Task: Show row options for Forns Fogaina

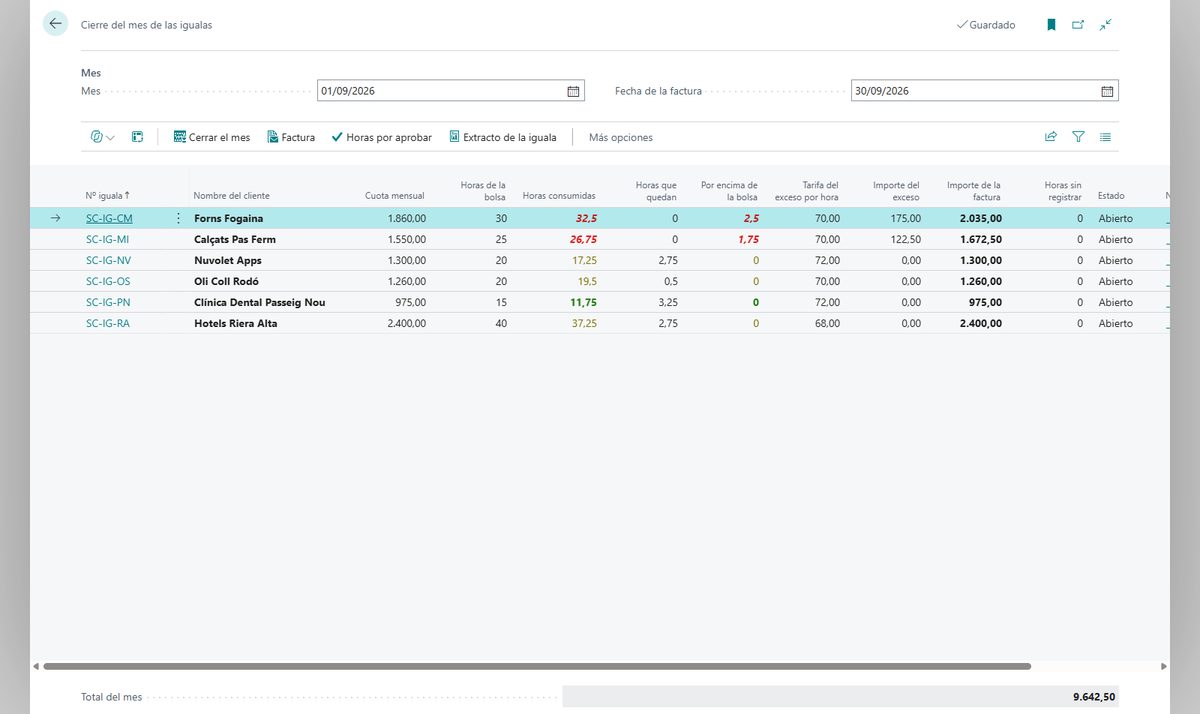Action: pos(179,218)
